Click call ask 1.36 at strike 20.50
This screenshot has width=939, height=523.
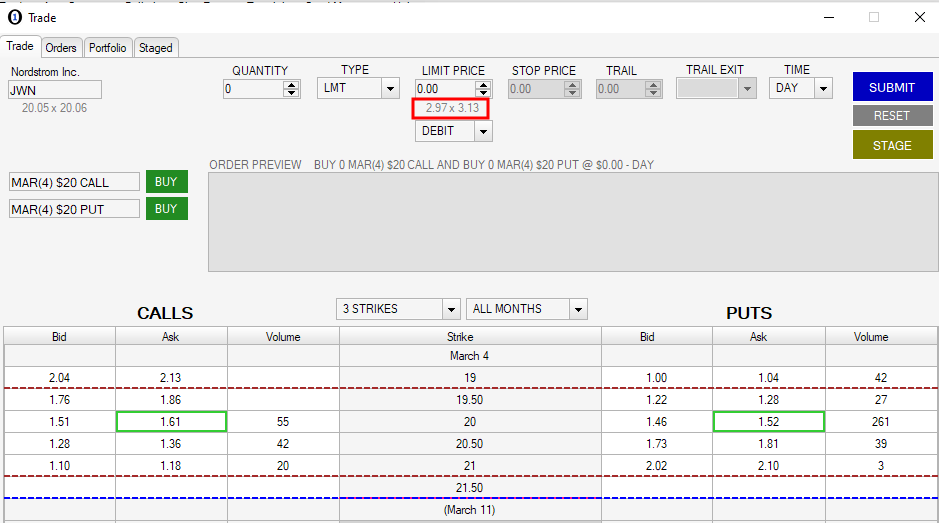(x=171, y=444)
